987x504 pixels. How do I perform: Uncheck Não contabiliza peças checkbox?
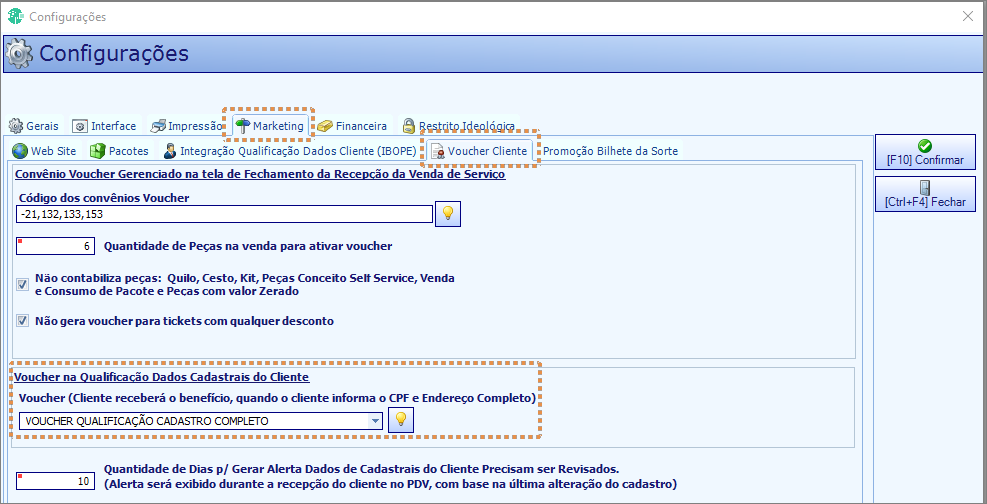point(23,284)
